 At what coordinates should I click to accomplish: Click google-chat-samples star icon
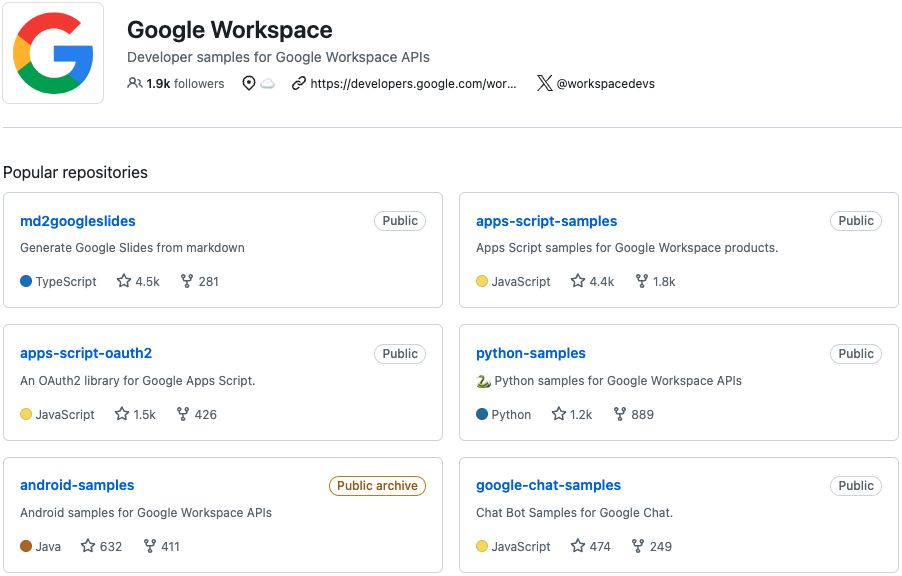tap(578, 546)
